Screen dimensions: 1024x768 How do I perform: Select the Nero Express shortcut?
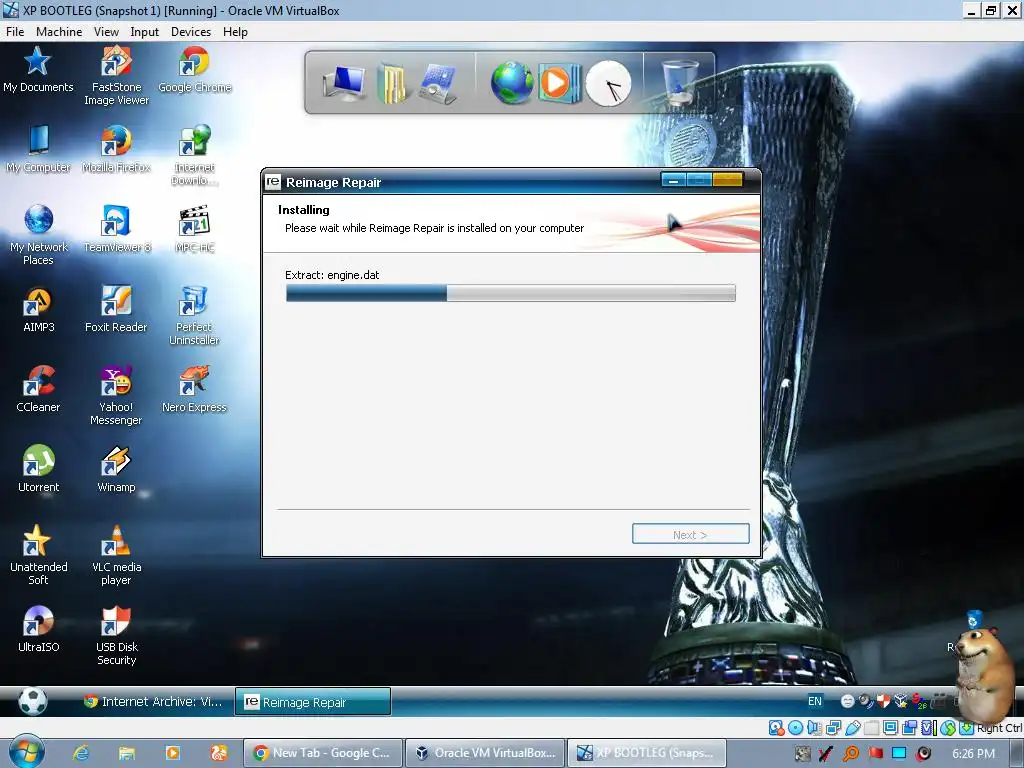(x=194, y=389)
